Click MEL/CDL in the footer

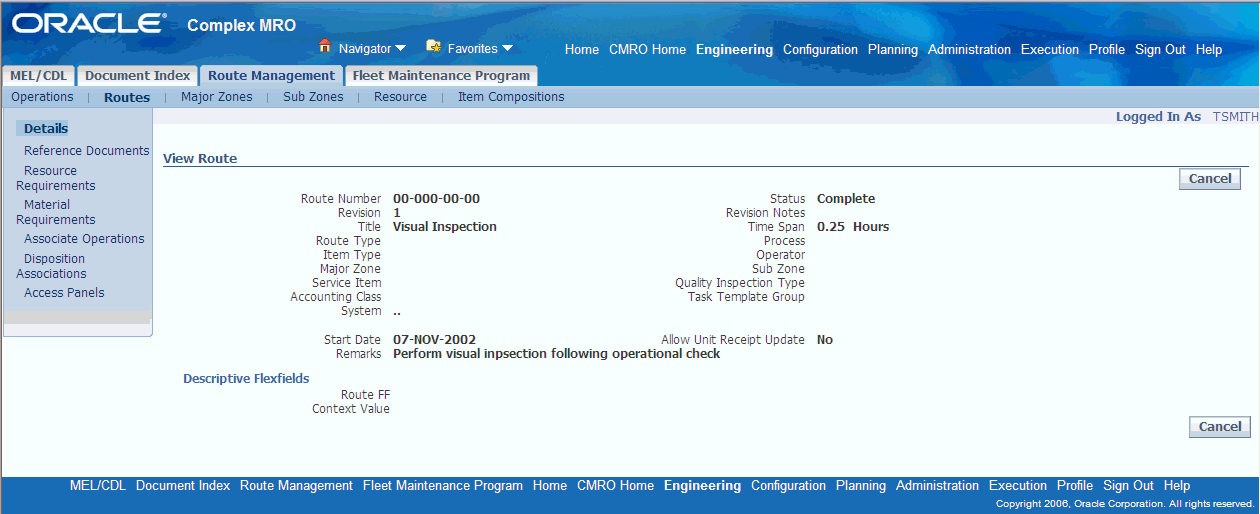[x=98, y=486]
